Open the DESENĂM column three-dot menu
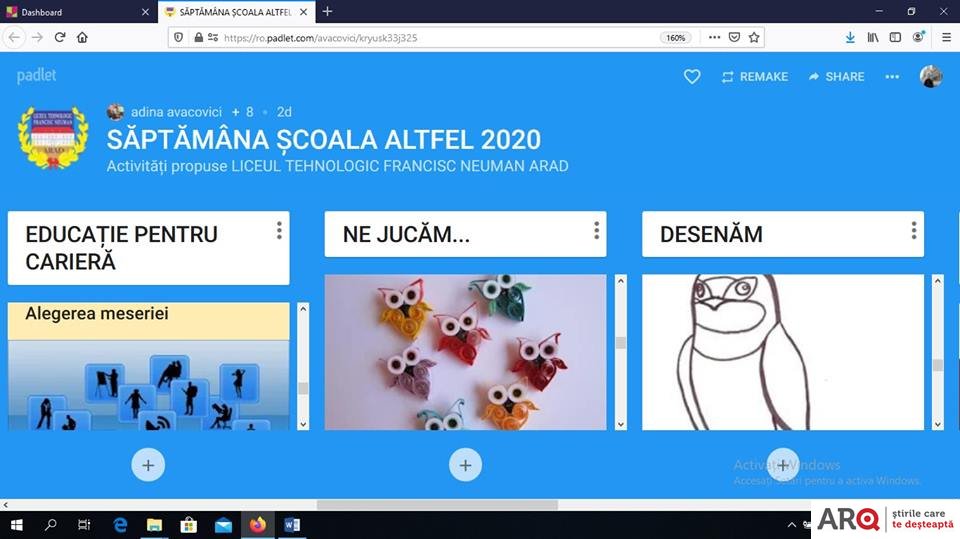The height and width of the screenshot is (539, 960). (913, 230)
